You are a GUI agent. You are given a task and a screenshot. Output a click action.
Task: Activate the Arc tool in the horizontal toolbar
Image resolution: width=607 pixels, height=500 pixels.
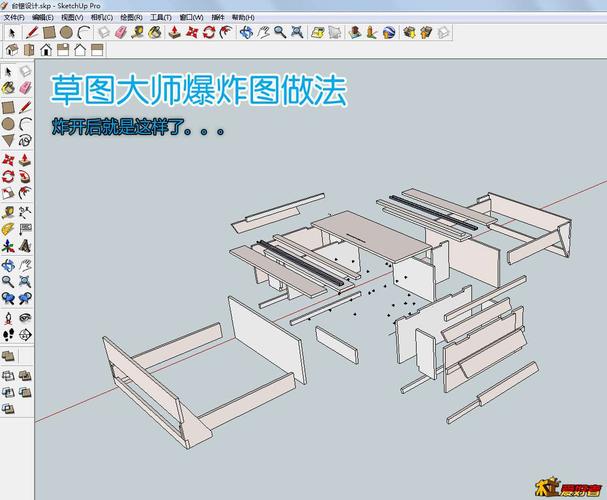pyautogui.click(x=83, y=33)
